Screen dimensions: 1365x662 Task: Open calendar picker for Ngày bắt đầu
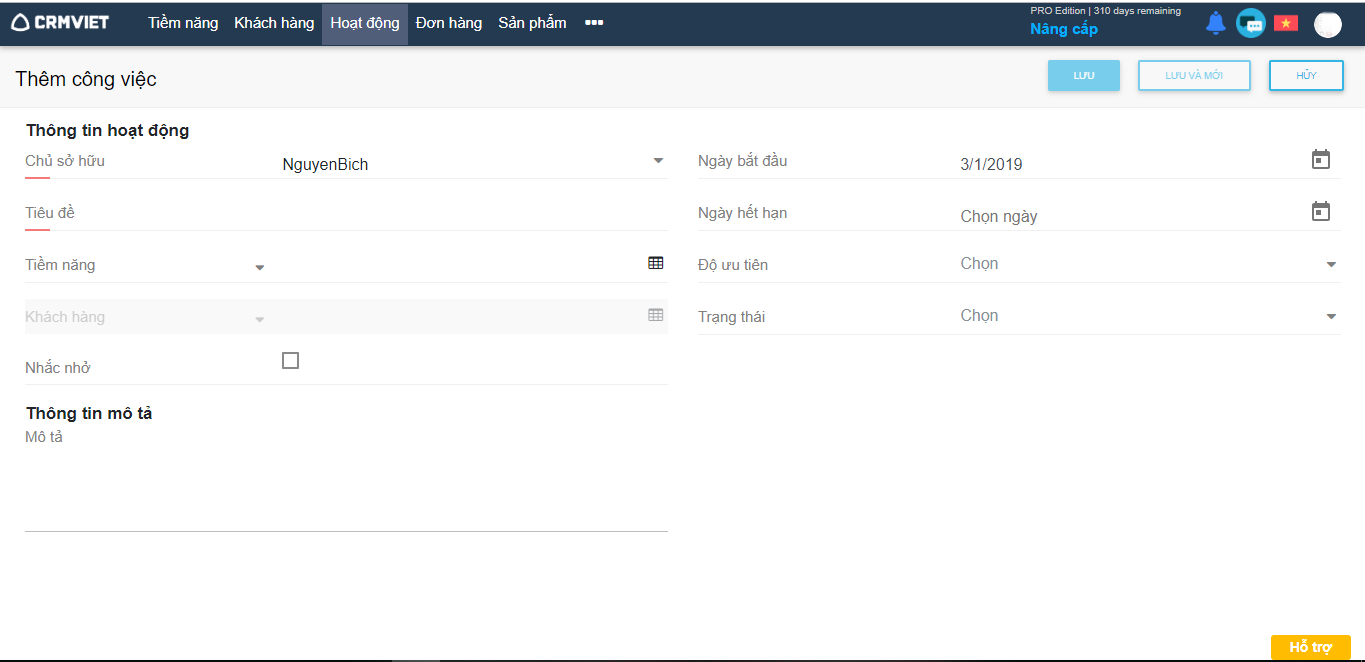(x=1320, y=160)
